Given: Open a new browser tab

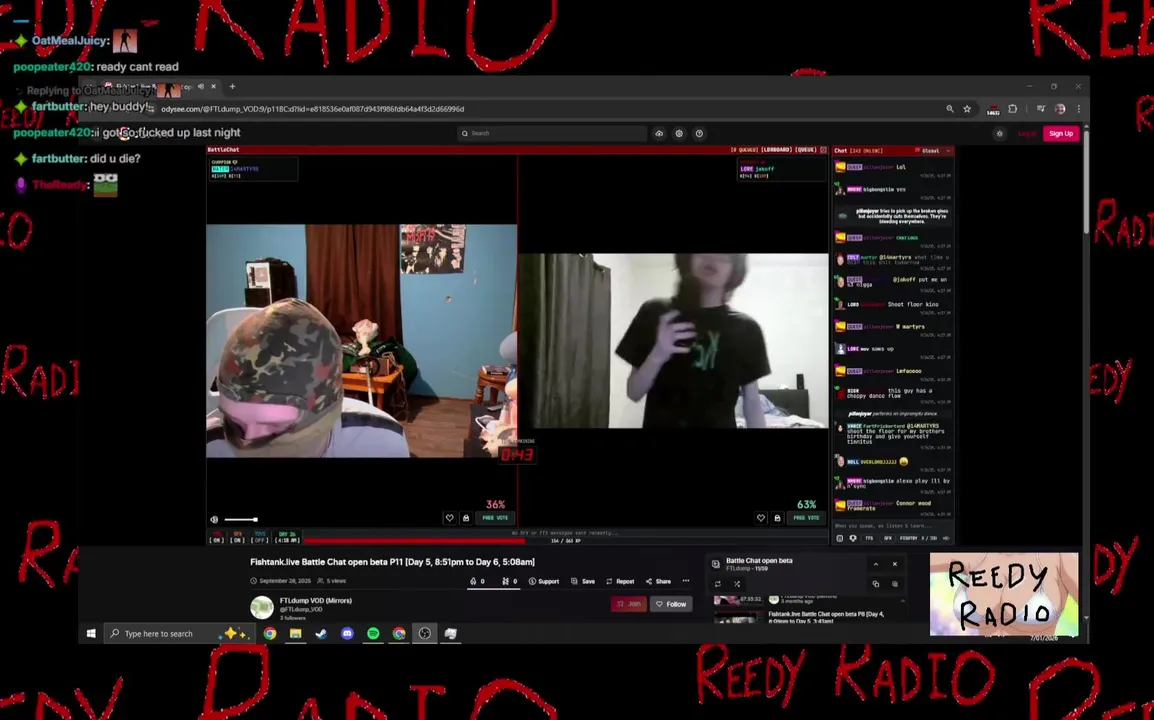Looking at the screenshot, I should coord(233,86).
